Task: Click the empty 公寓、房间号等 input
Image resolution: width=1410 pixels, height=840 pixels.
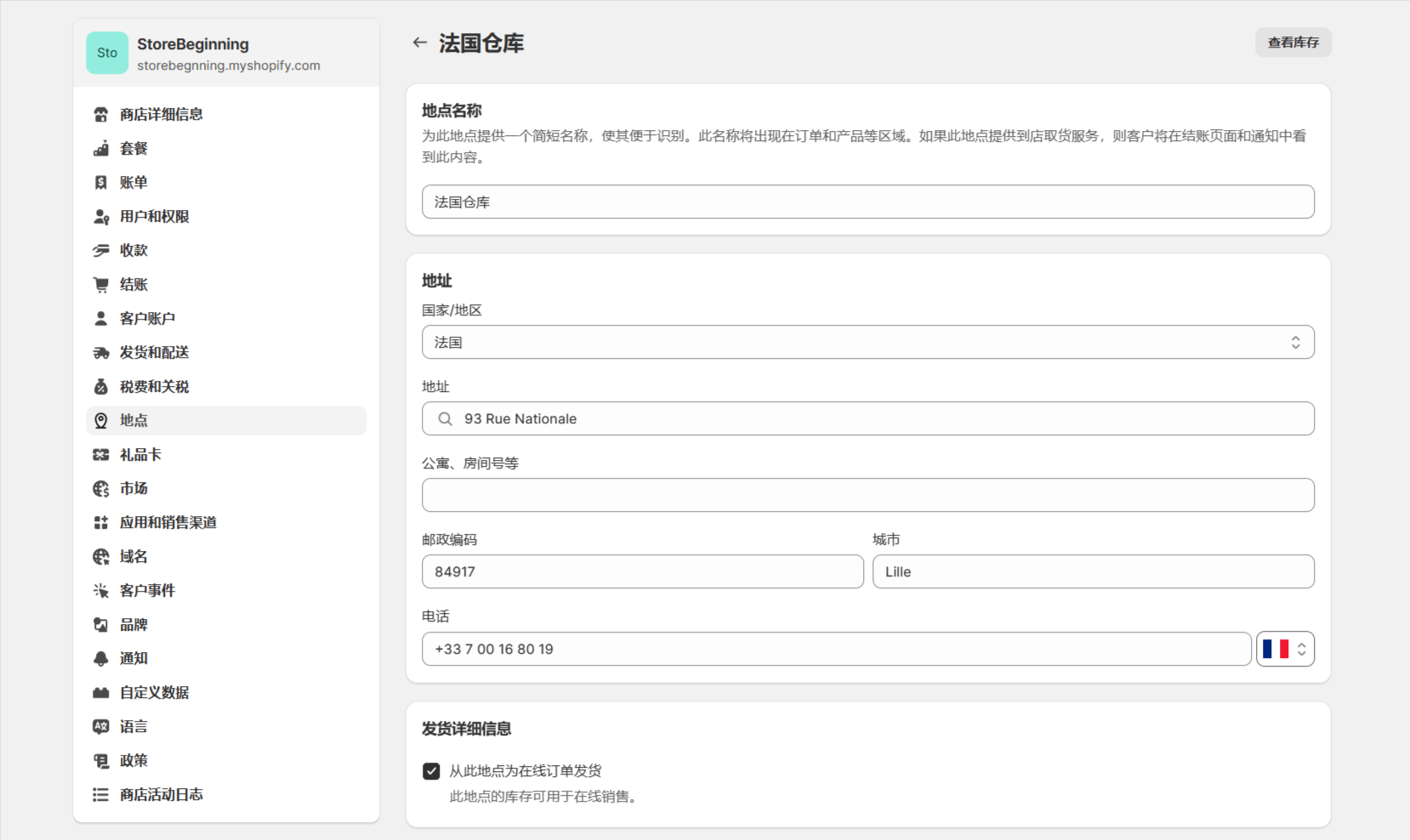Action: (x=868, y=495)
